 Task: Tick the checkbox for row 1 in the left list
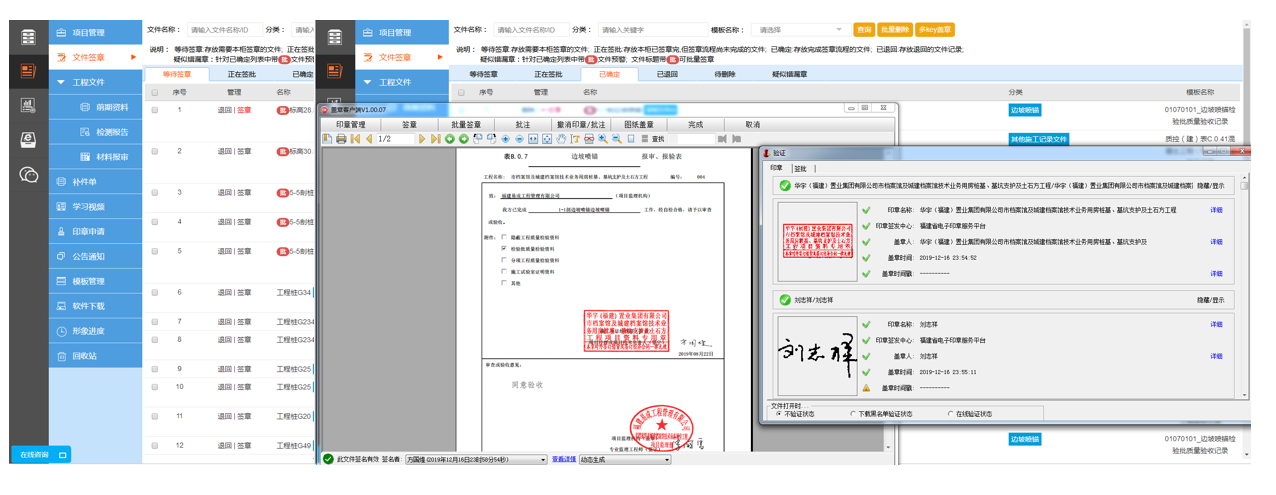coord(155,110)
